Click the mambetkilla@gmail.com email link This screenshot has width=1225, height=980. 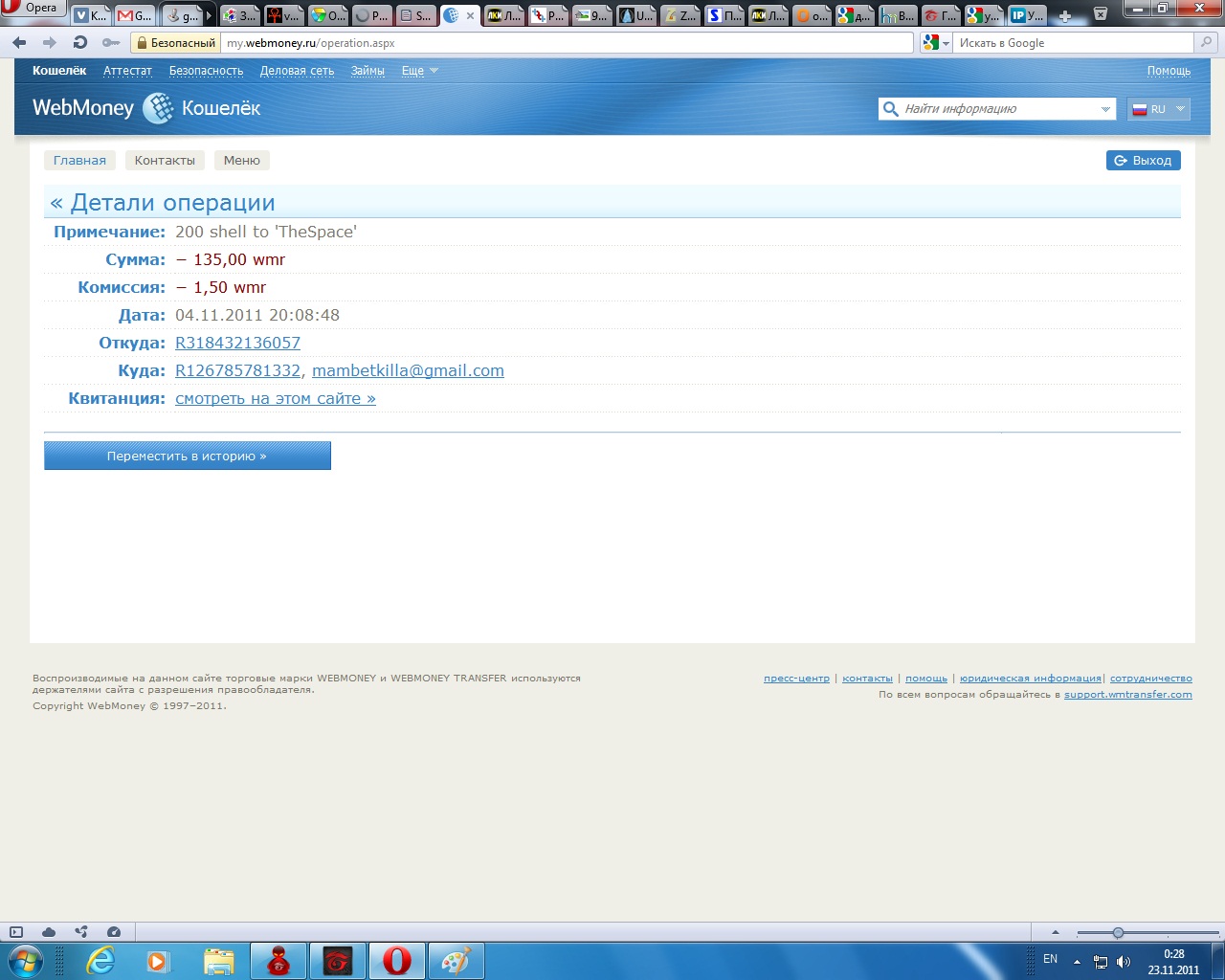(x=408, y=370)
